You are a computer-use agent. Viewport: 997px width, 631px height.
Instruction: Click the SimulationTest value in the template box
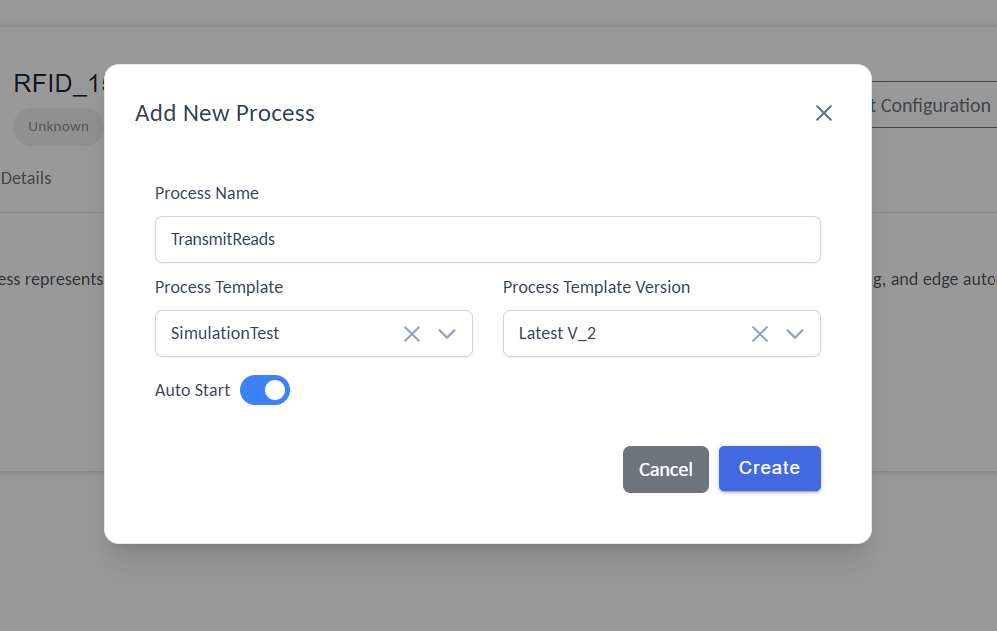(x=225, y=334)
